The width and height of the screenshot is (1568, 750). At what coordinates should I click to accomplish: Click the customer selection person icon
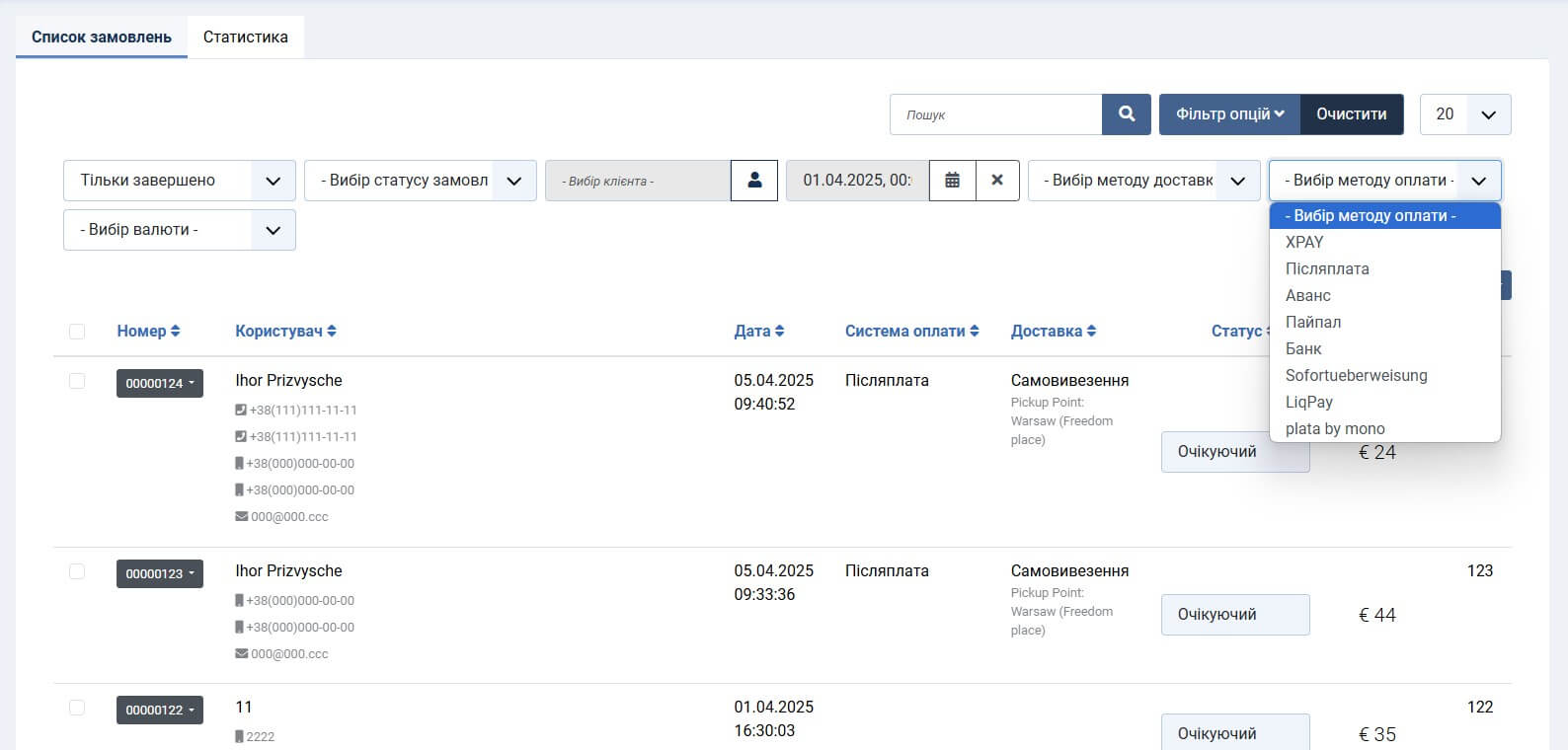[x=754, y=181]
